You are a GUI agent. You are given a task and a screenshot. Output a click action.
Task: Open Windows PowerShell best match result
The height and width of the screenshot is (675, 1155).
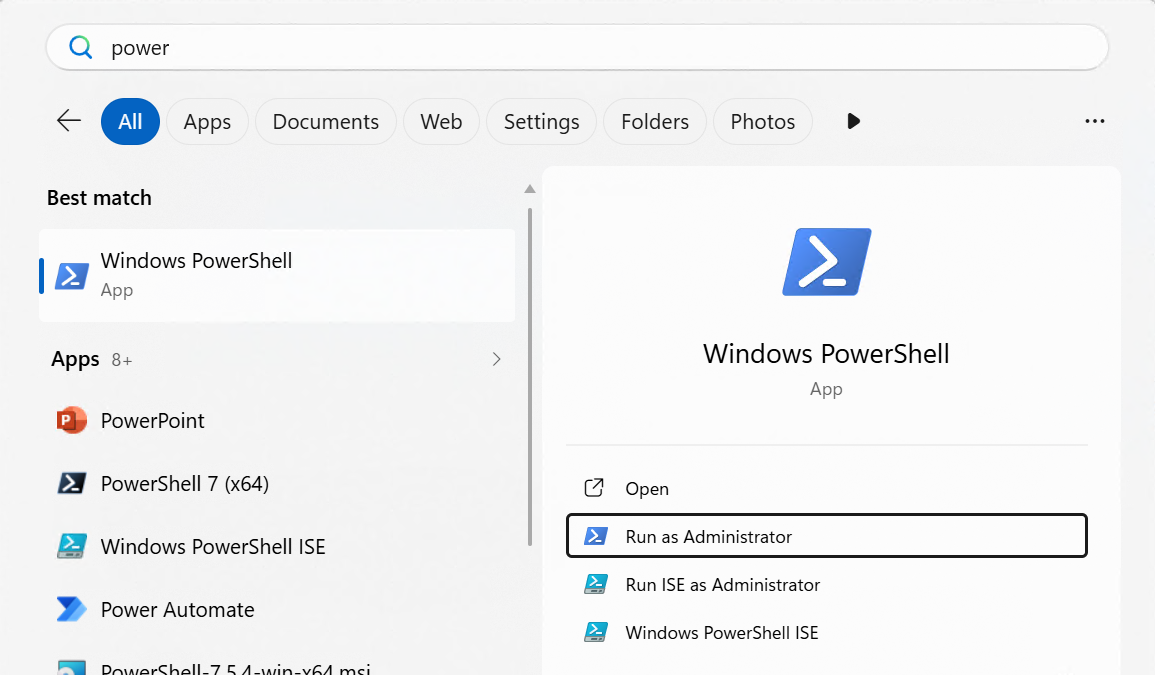coord(277,276)
